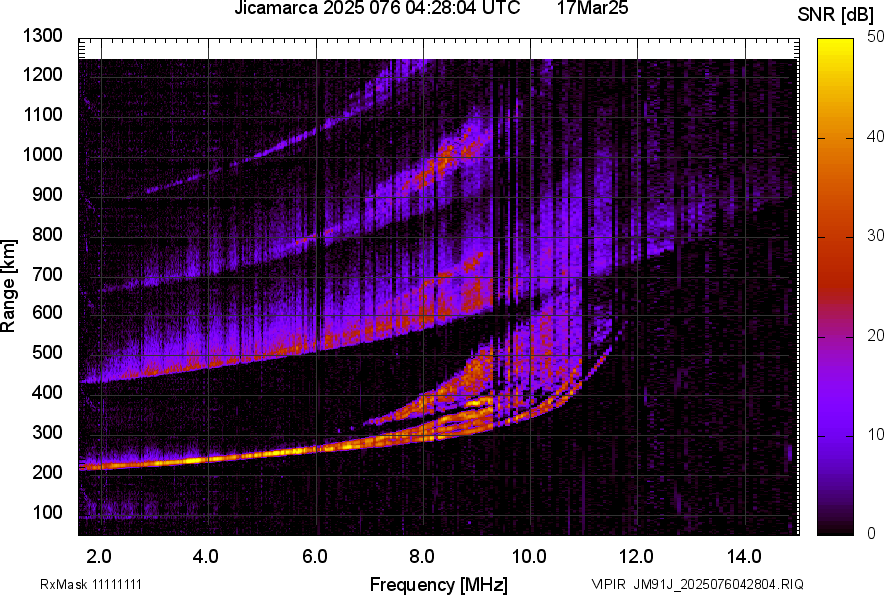Click range tick label '500'
The width and height of the screenshot is (884, 595).
click(47, 352)
